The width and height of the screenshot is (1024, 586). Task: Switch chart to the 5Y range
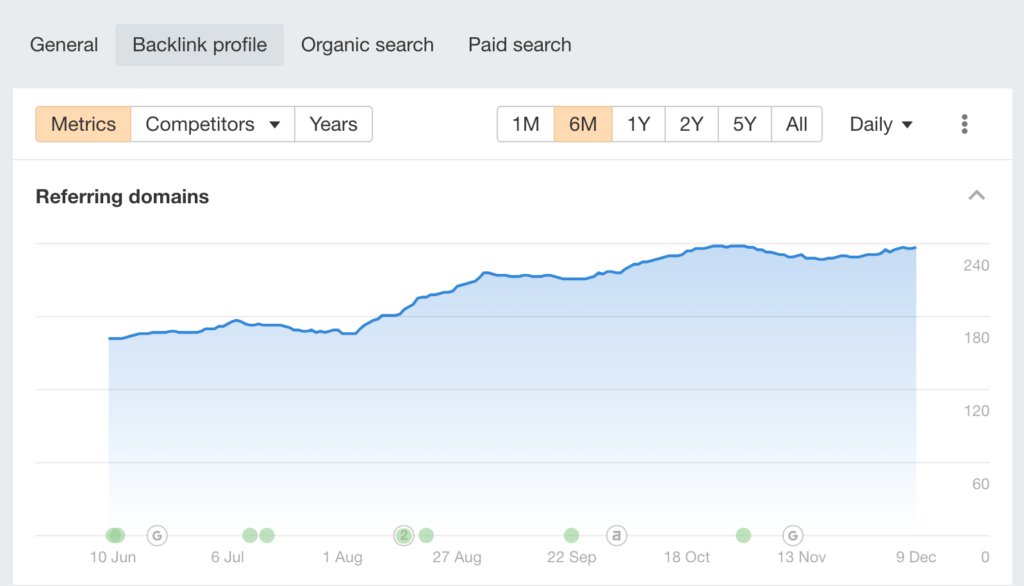click(744, 123)
